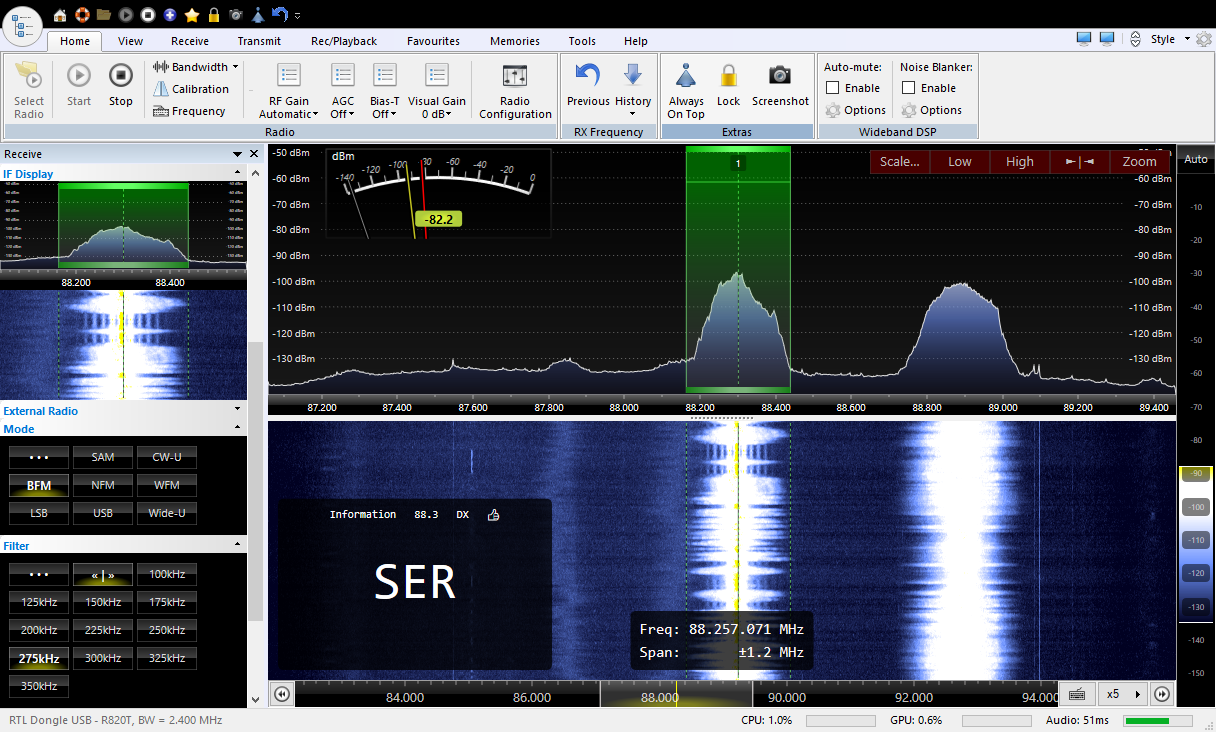
Task: Go to Previous RX frequency
Action: (588, 84)
